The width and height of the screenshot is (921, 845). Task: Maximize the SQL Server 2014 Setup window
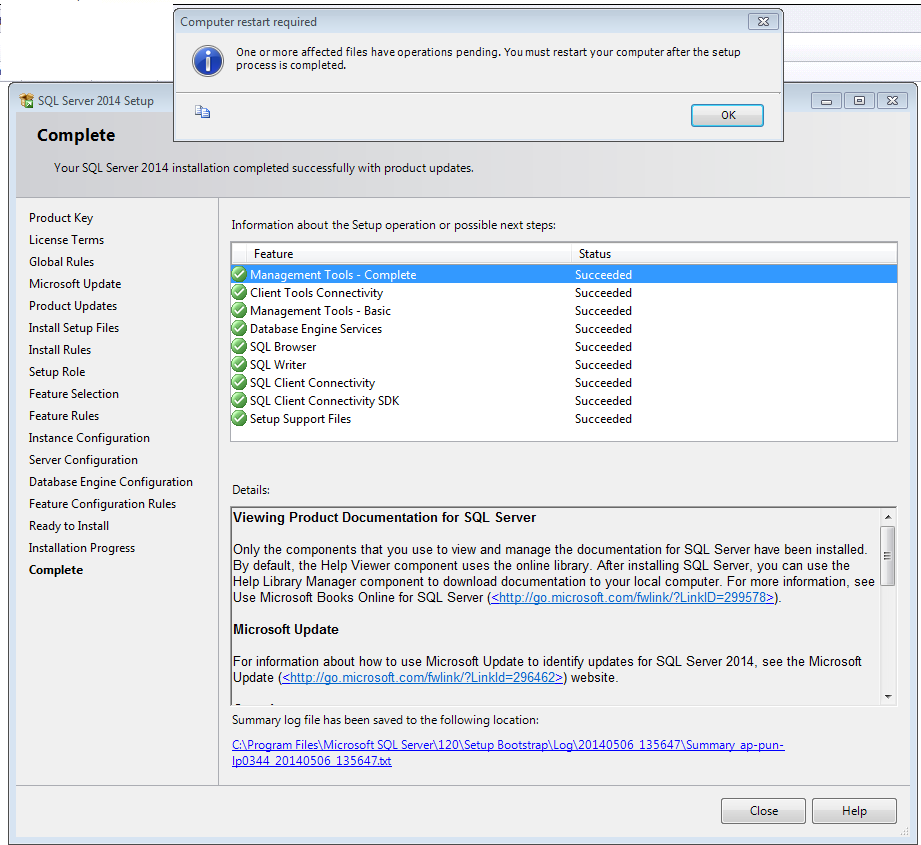coord(859,100)
